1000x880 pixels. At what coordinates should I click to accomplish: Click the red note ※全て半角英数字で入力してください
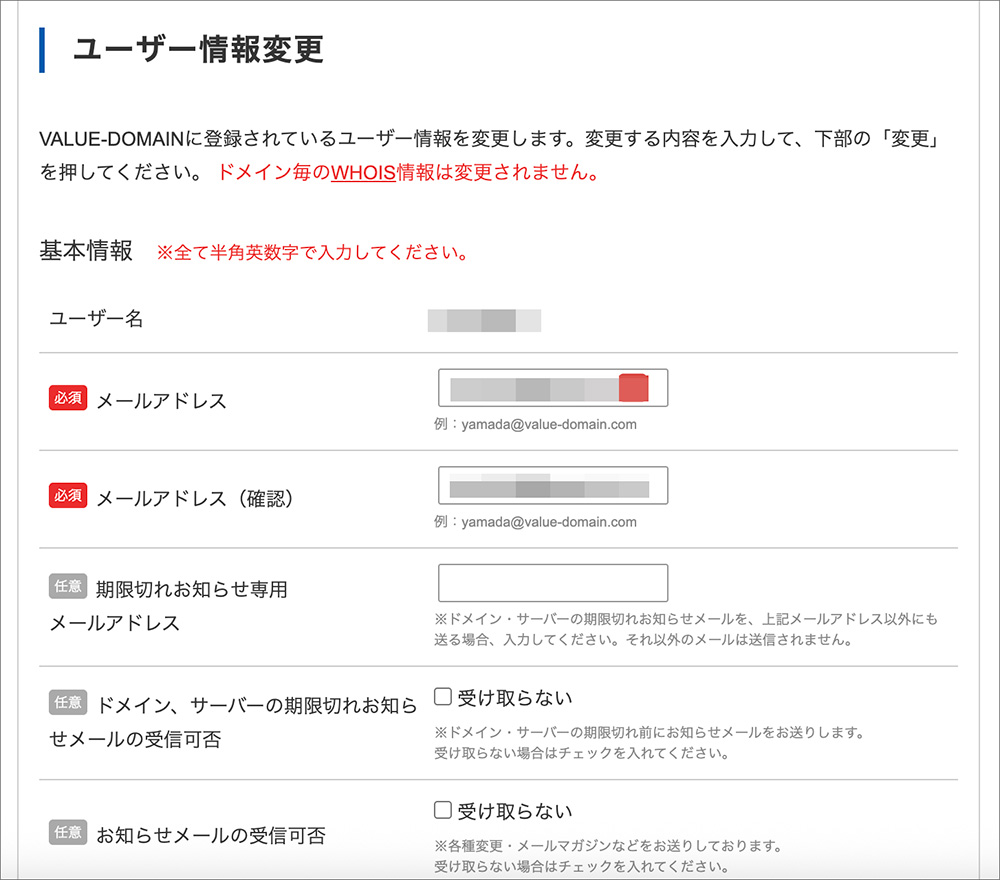(314, 252)
